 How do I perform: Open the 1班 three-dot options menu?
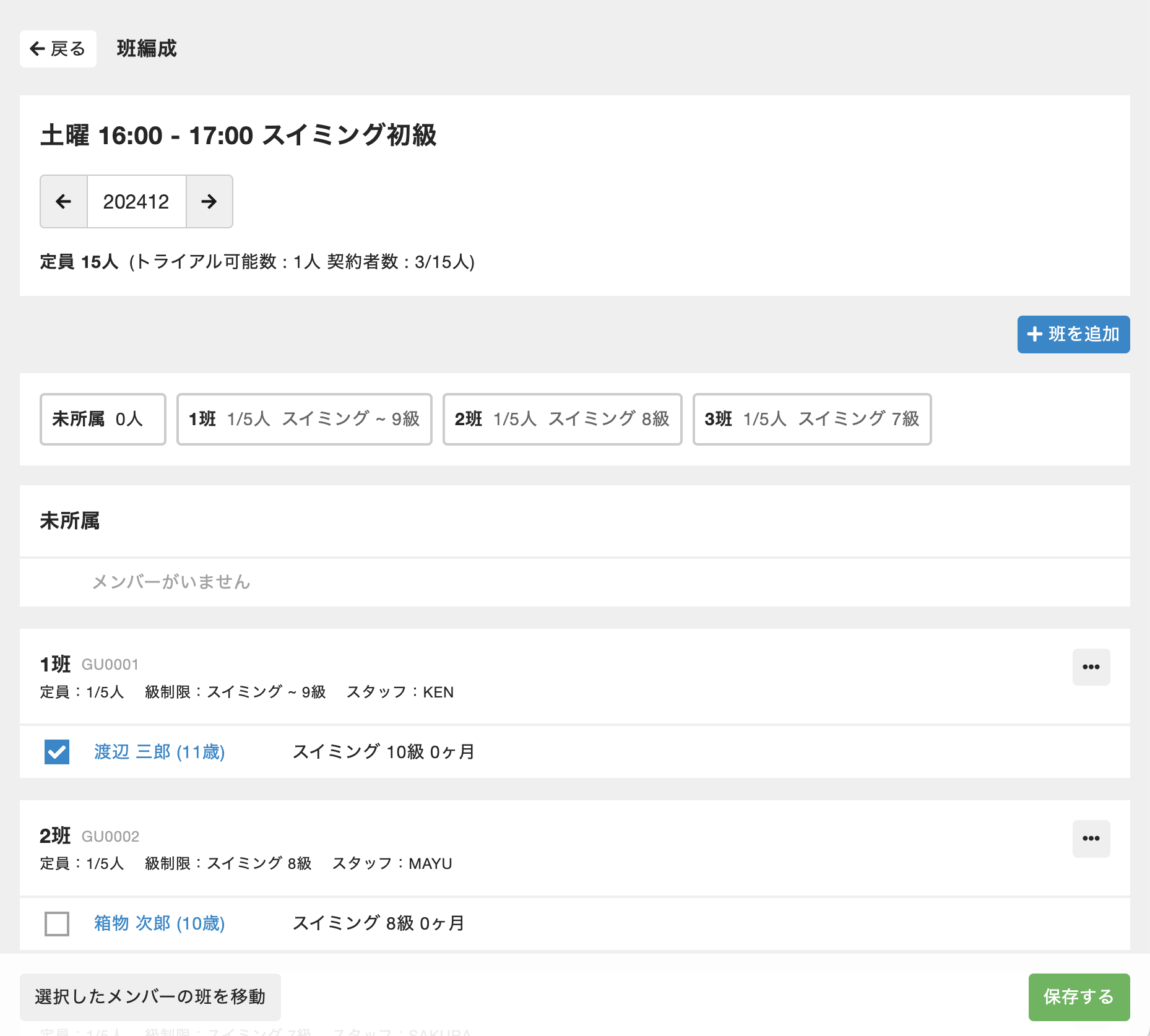(x=1091, y=667)
